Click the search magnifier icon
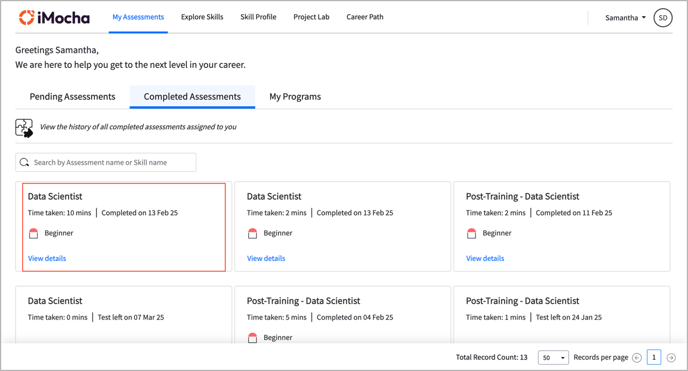The image size is (688, 371). pos(25,162)
